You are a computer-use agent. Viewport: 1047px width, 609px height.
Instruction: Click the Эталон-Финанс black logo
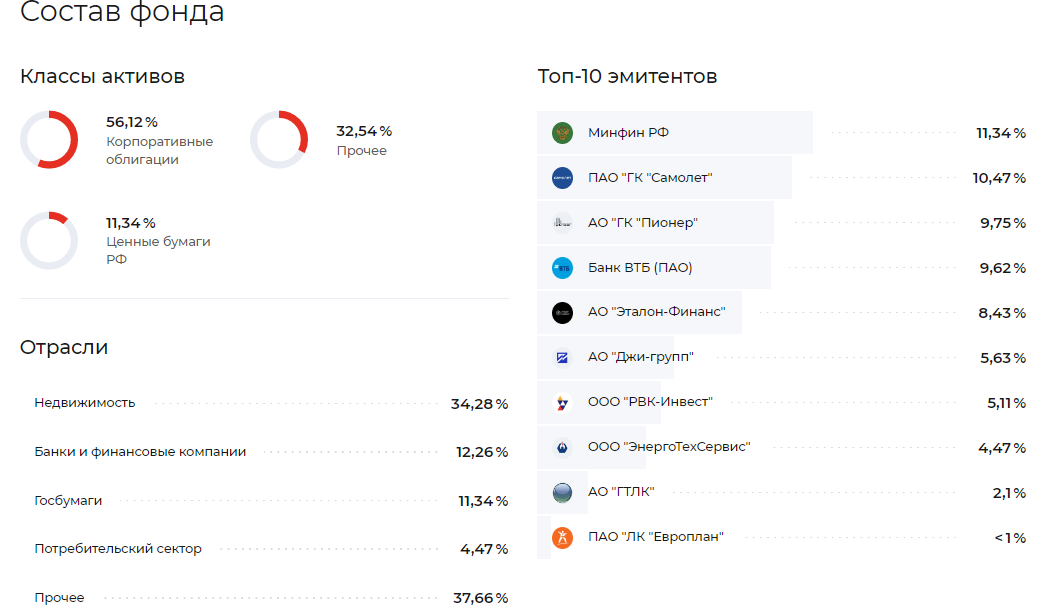pyautogui.click(x=562, y=313)
